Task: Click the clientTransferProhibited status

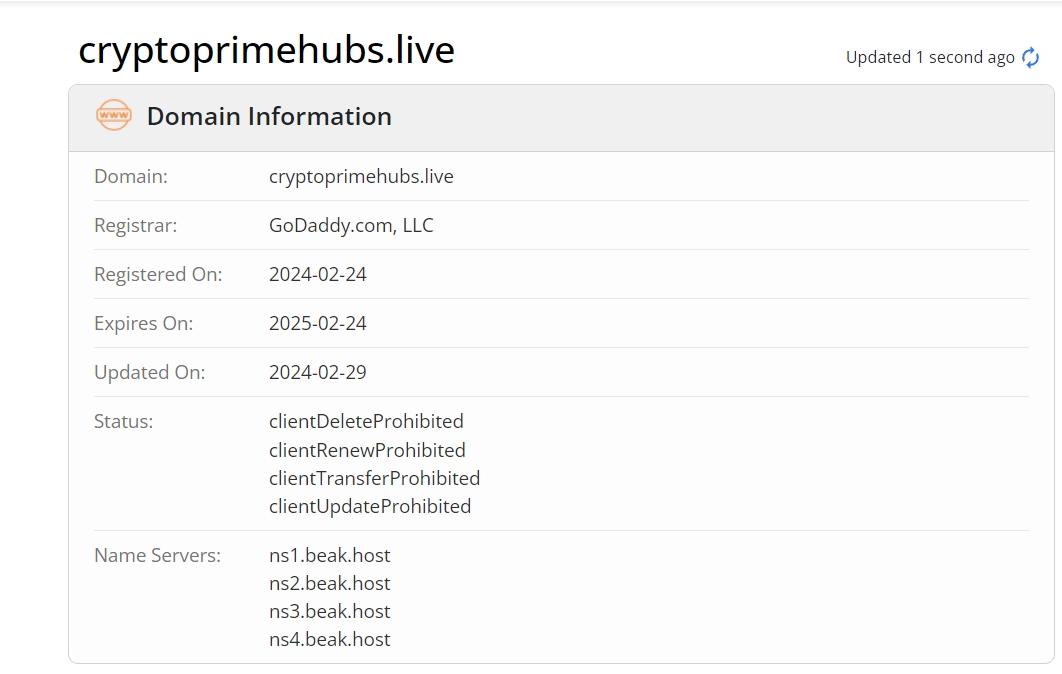Action: (375, 478)
